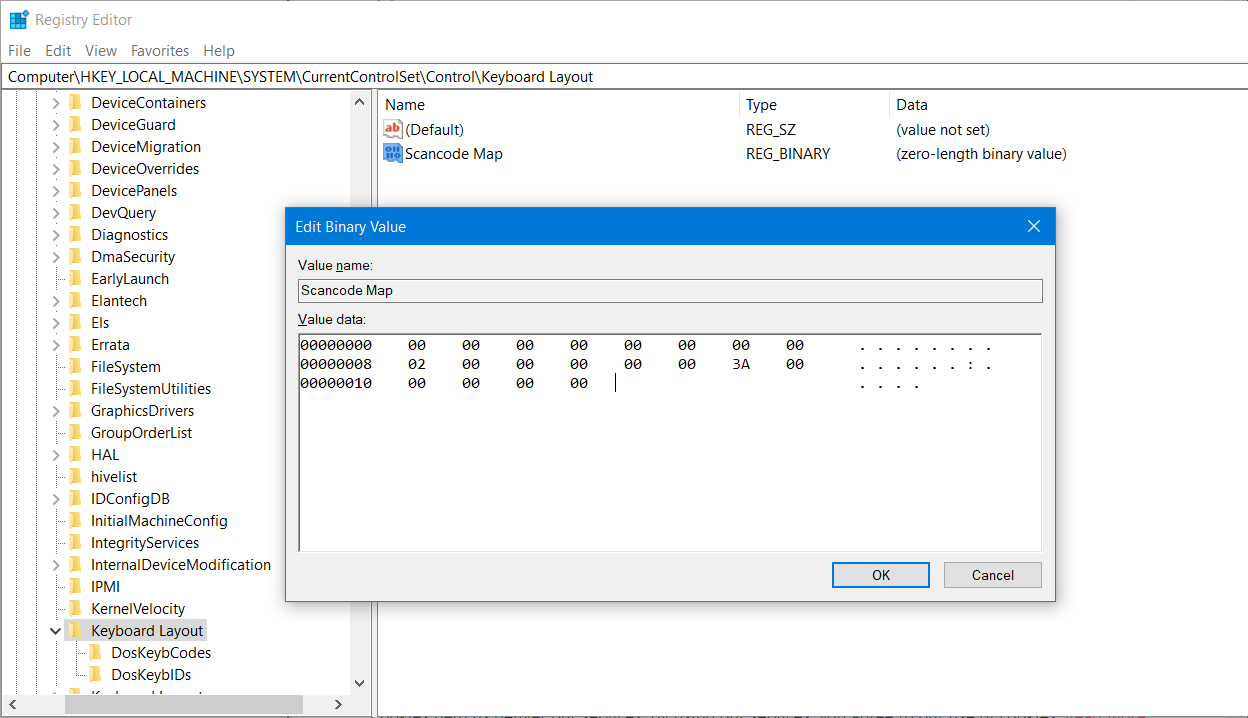1248x718 pixels.
Task: Open the Edit menu
Action: (x=58, y=51)
